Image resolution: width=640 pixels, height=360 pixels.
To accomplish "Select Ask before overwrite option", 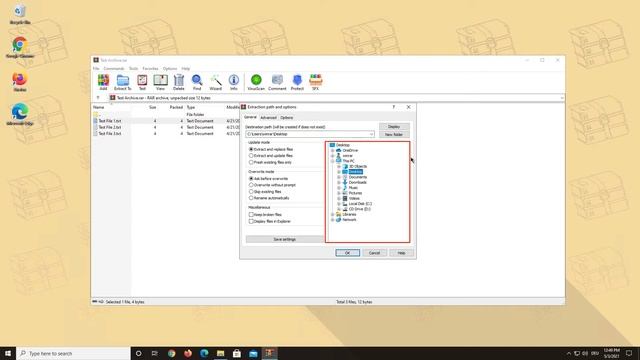I will (x=268, y=179).
